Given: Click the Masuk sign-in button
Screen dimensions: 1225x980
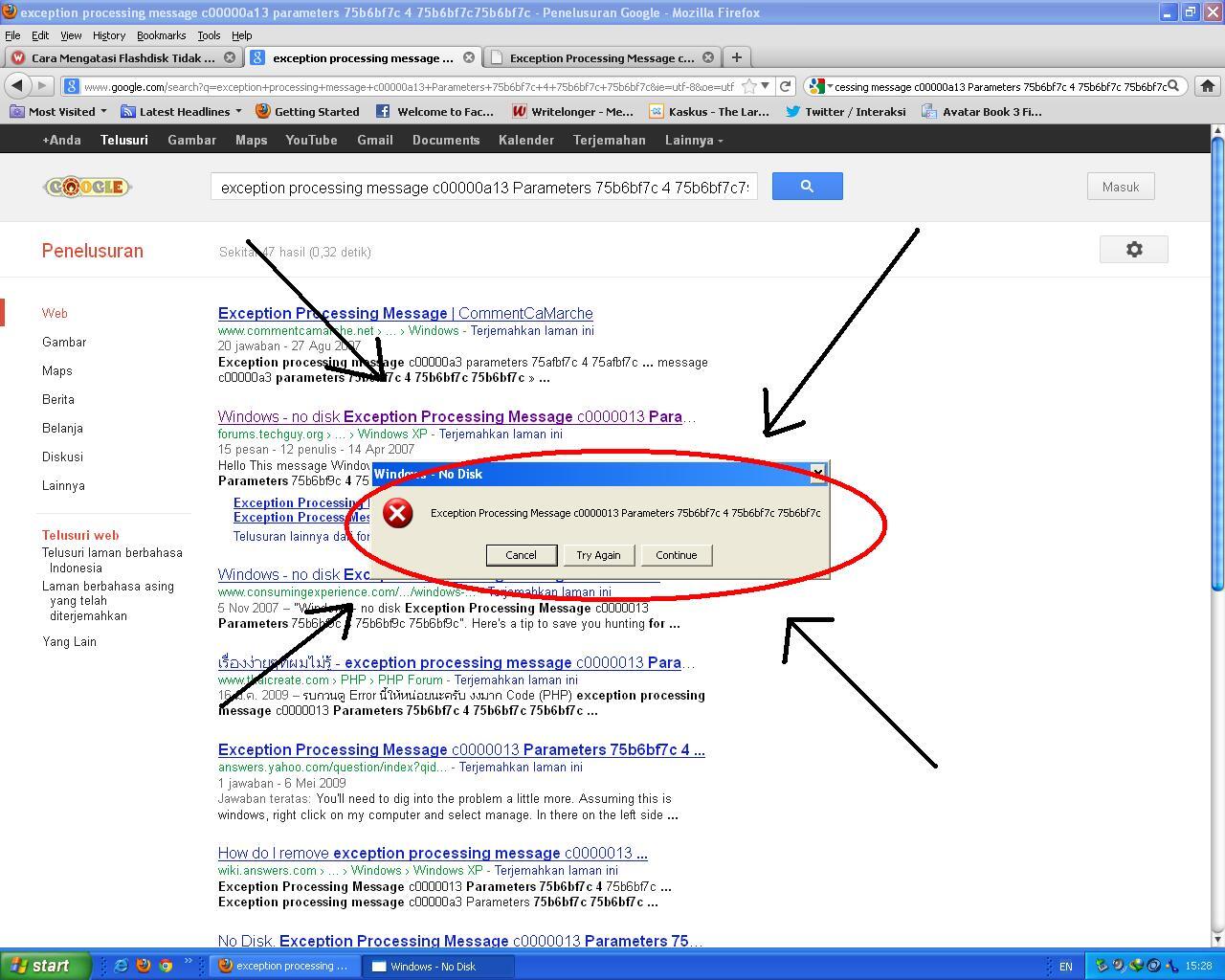Looking at the screenshot, I should pos(1121,187).
